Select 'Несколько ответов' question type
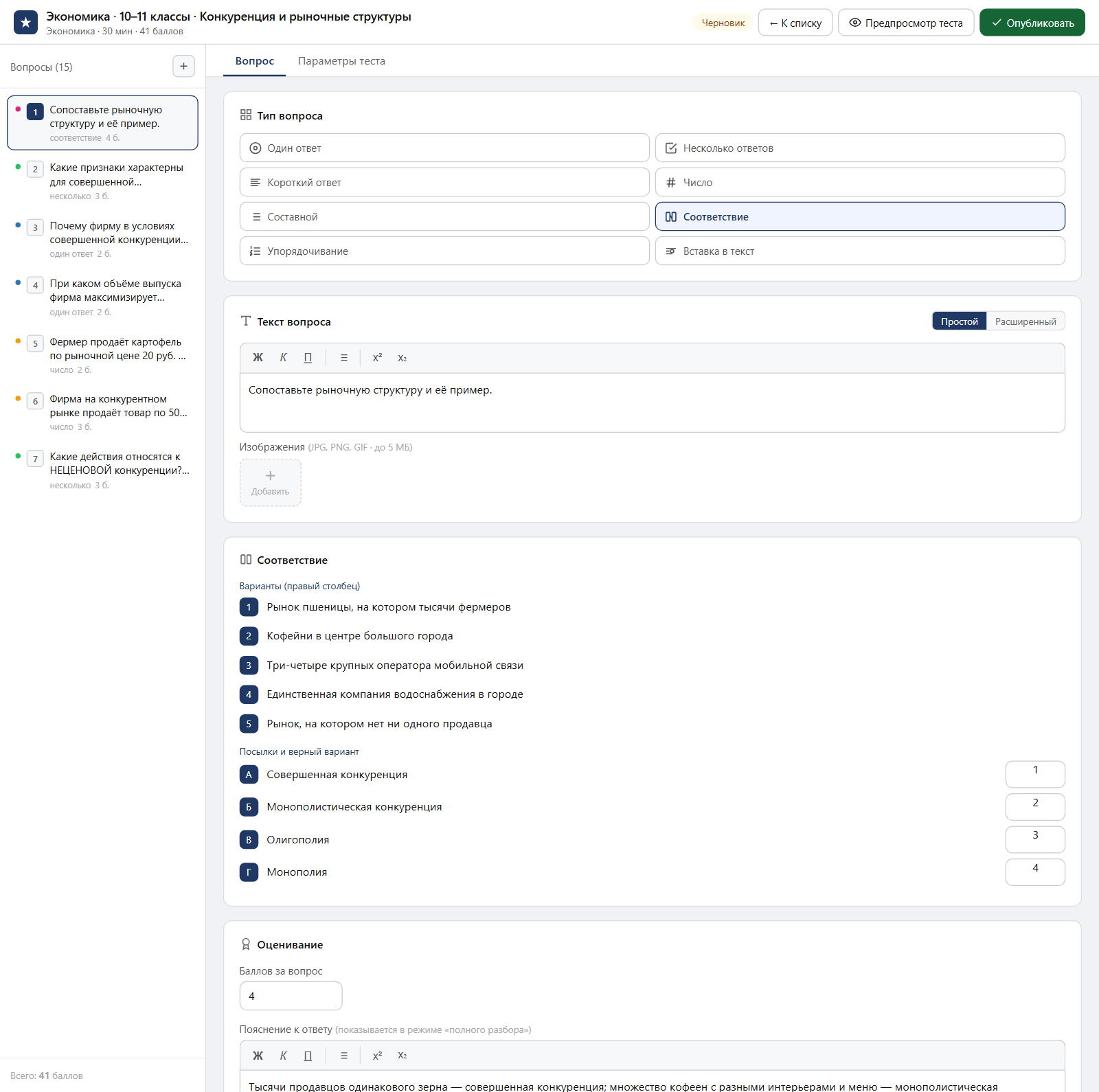The height and width of the screenshot is (1092, 1099). [x=860, y=148]
